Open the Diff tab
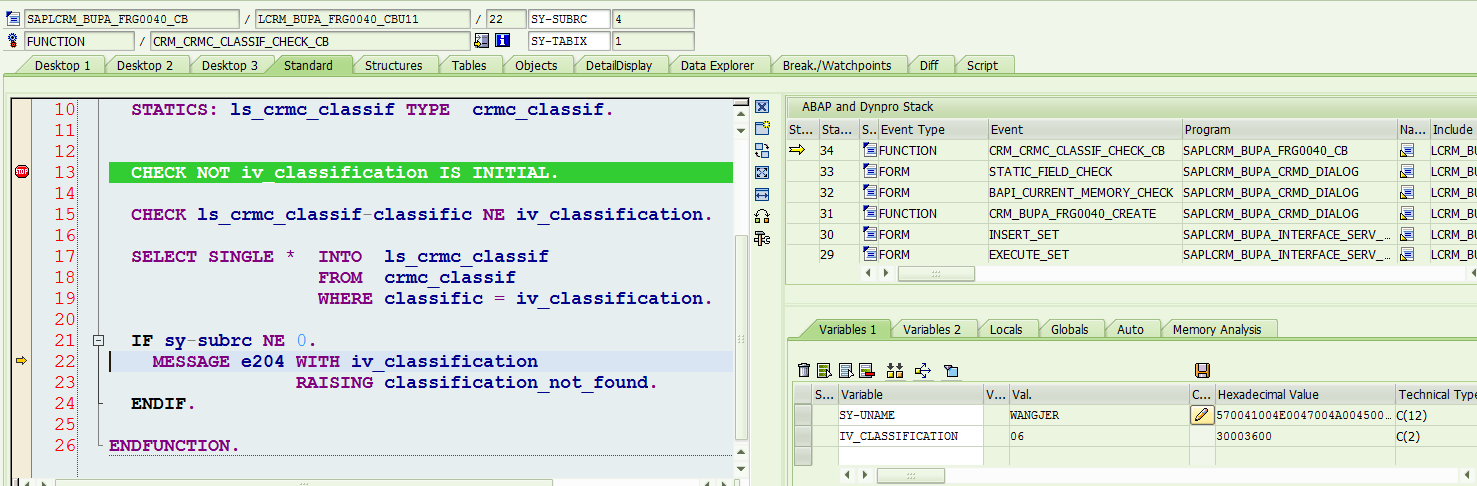Screen dimensions: 1477x486 [929, 65]
